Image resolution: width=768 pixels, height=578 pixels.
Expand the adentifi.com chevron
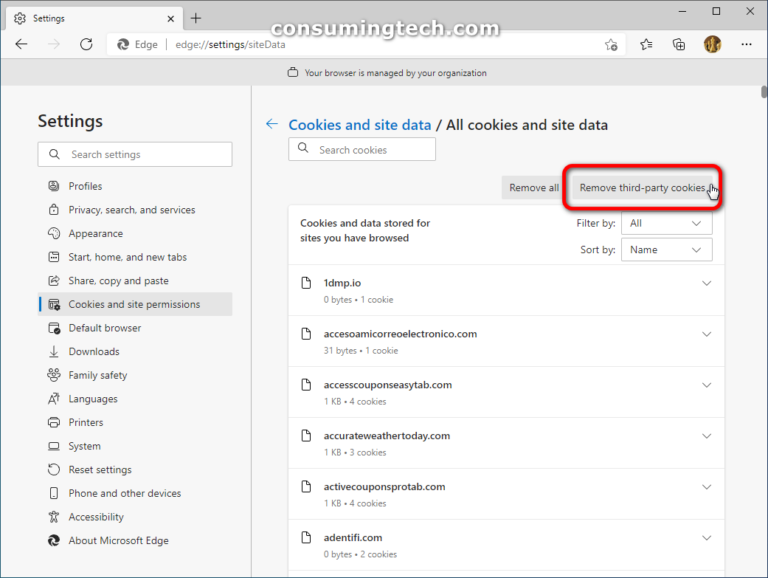click(x=706, y=538)
